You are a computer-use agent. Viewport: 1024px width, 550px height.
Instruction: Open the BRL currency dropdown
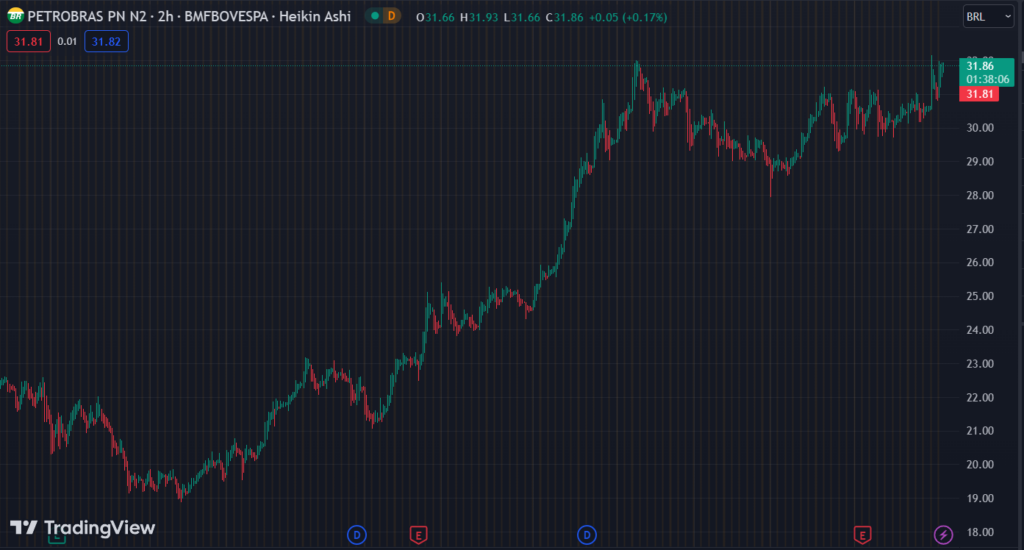tap(988, 16)
